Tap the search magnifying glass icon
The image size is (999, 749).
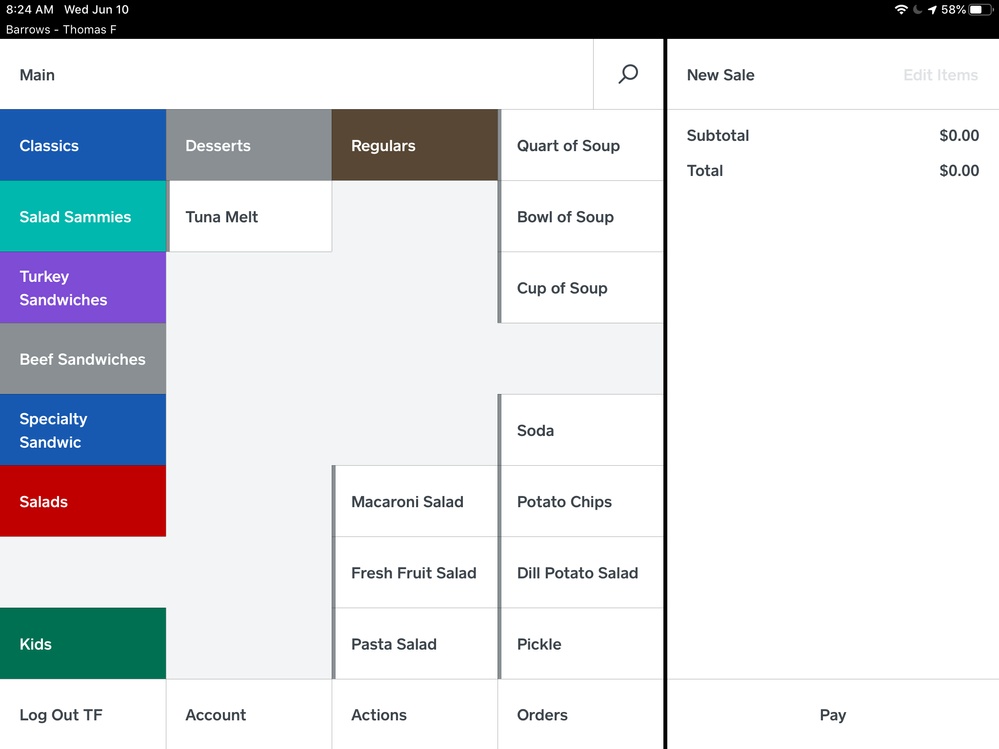(x=628, y=74)
